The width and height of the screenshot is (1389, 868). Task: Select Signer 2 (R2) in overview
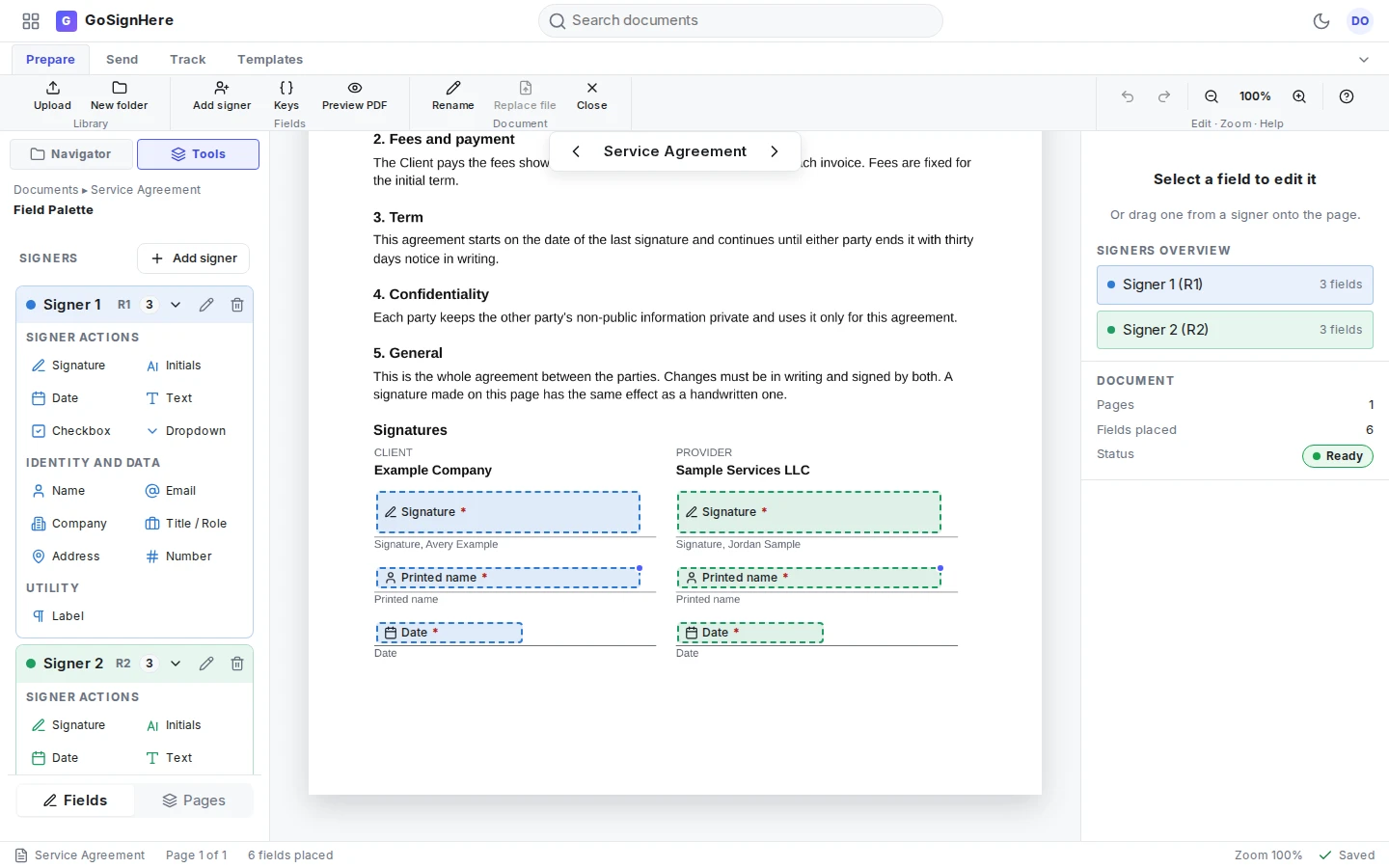tap(1235, 330)
